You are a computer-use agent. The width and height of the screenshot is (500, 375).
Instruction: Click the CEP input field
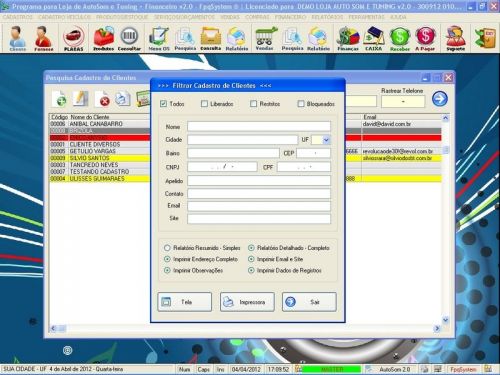(x=313, y=153)
